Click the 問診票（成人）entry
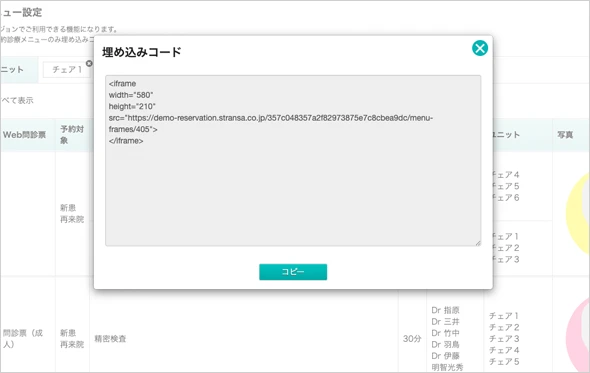590x373 pixels. [x=23, y=338]
